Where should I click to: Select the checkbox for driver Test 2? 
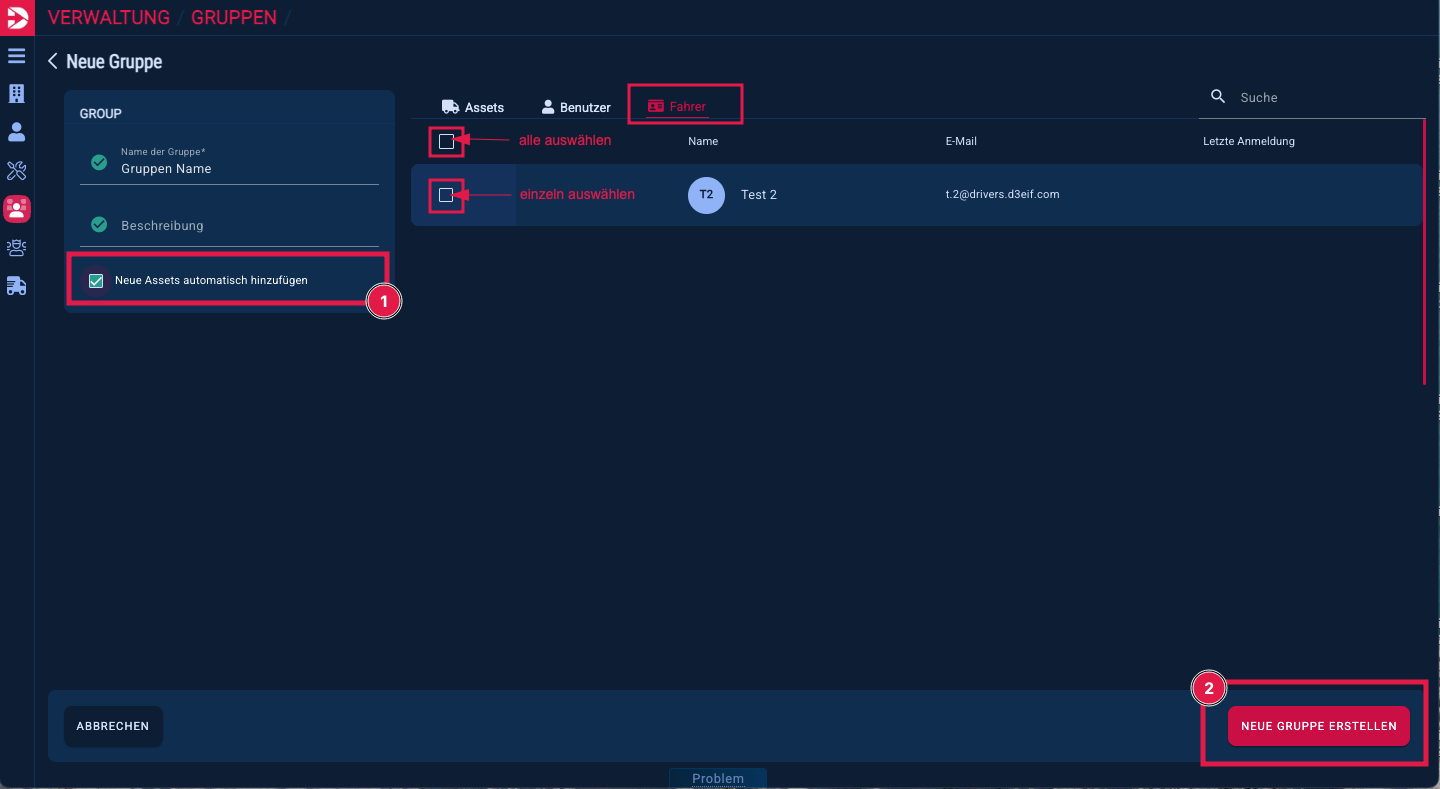pos(446,195)
